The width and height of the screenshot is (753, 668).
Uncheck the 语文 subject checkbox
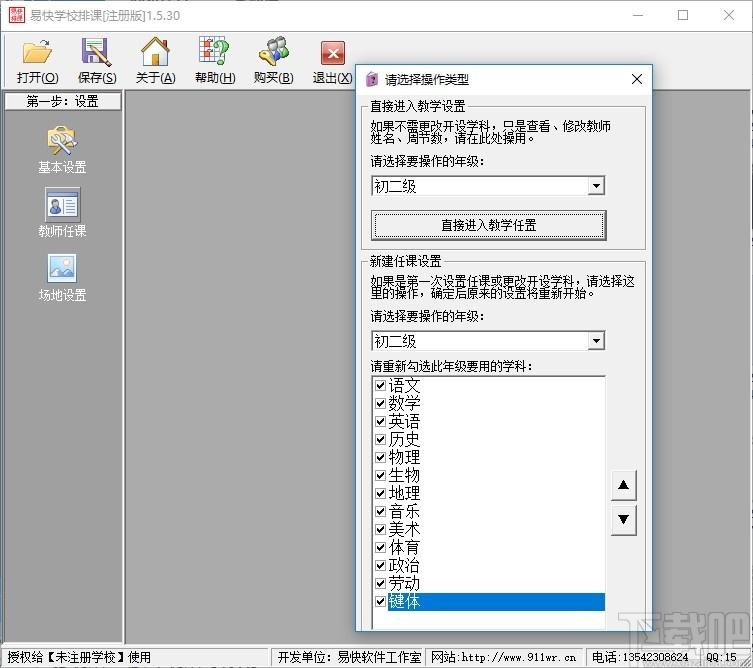[x=380, y=385]
